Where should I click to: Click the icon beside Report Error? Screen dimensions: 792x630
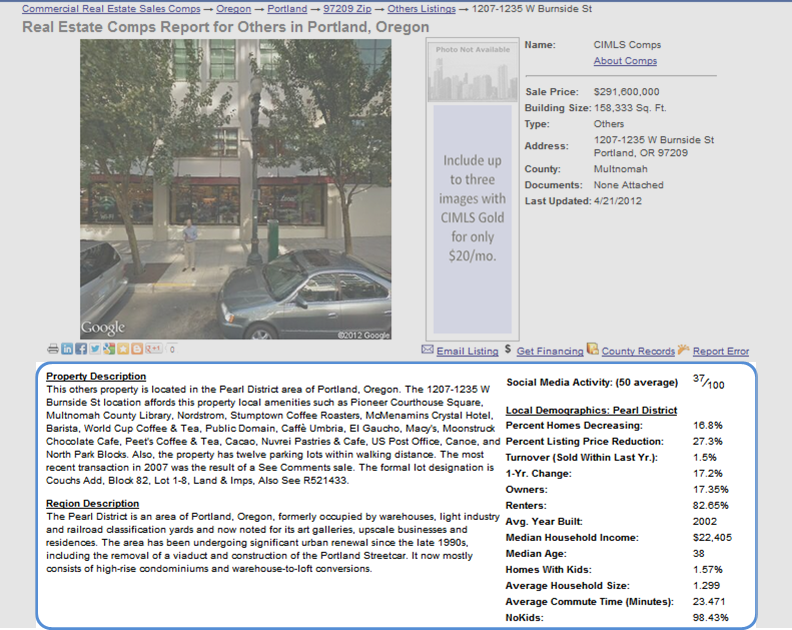pyautogui.click(x=683, y=349)
